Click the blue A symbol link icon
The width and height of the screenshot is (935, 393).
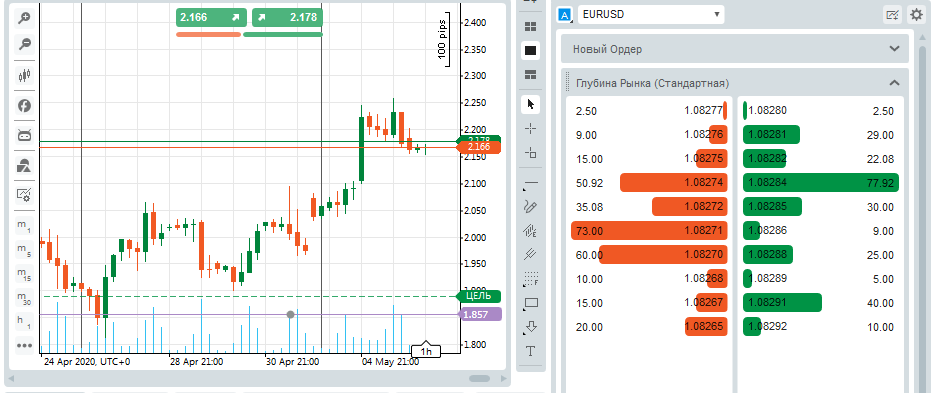[x=564, y=15]
